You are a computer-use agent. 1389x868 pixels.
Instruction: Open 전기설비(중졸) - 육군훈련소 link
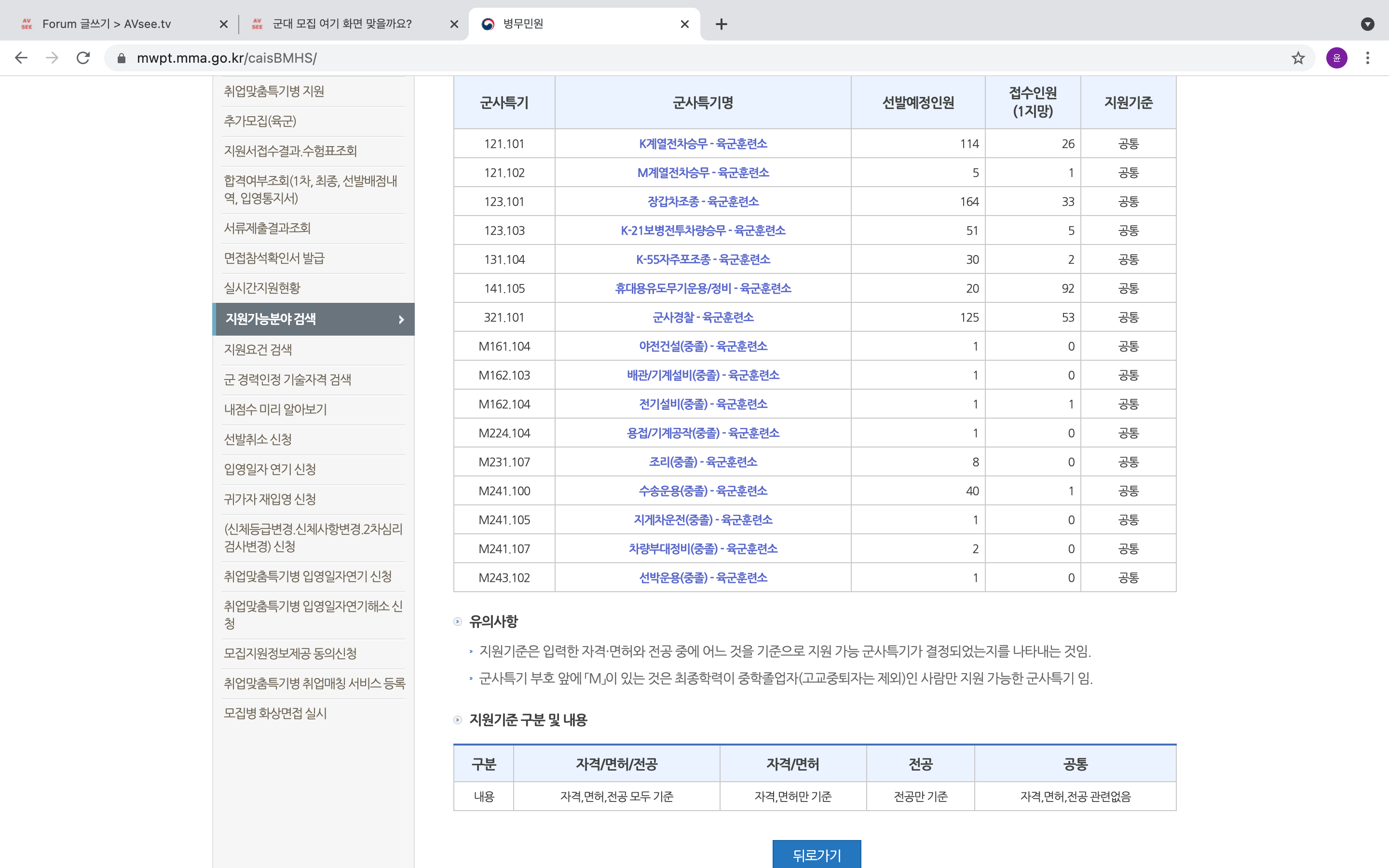703,404
